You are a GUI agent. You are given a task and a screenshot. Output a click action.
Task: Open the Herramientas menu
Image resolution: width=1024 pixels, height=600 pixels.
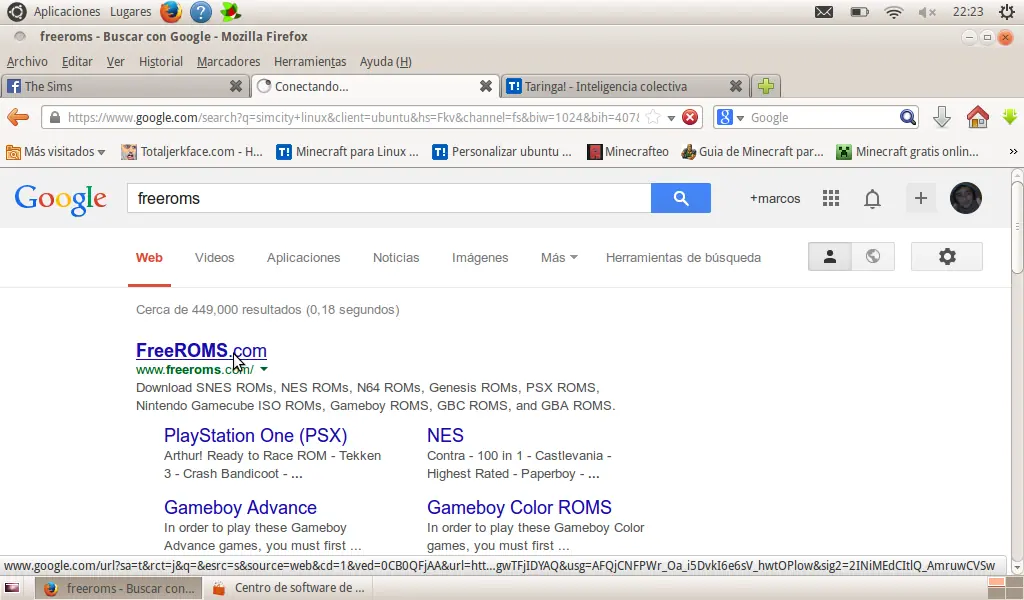tap(310, 61)
